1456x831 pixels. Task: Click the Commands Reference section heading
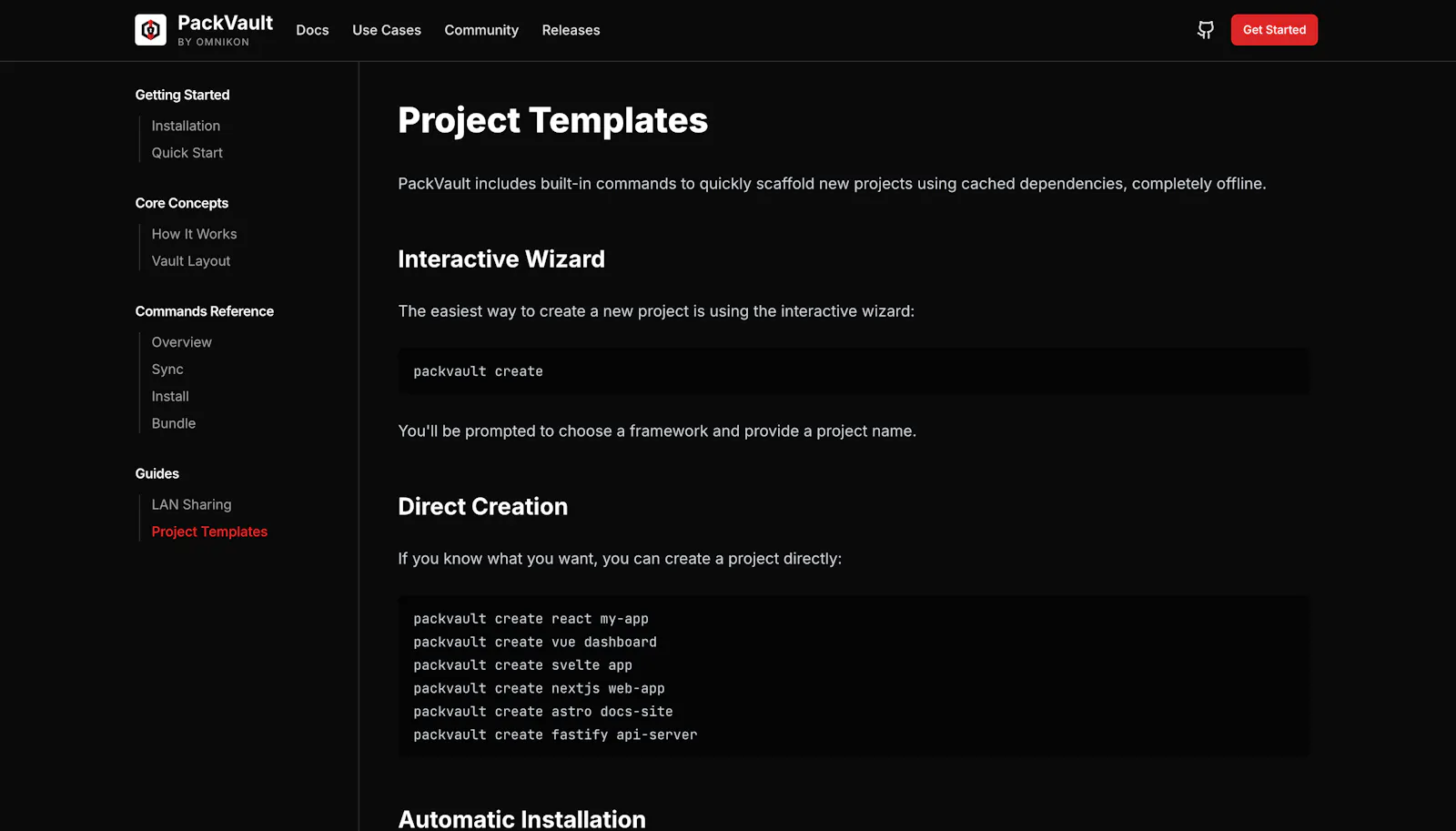[205, 311]
